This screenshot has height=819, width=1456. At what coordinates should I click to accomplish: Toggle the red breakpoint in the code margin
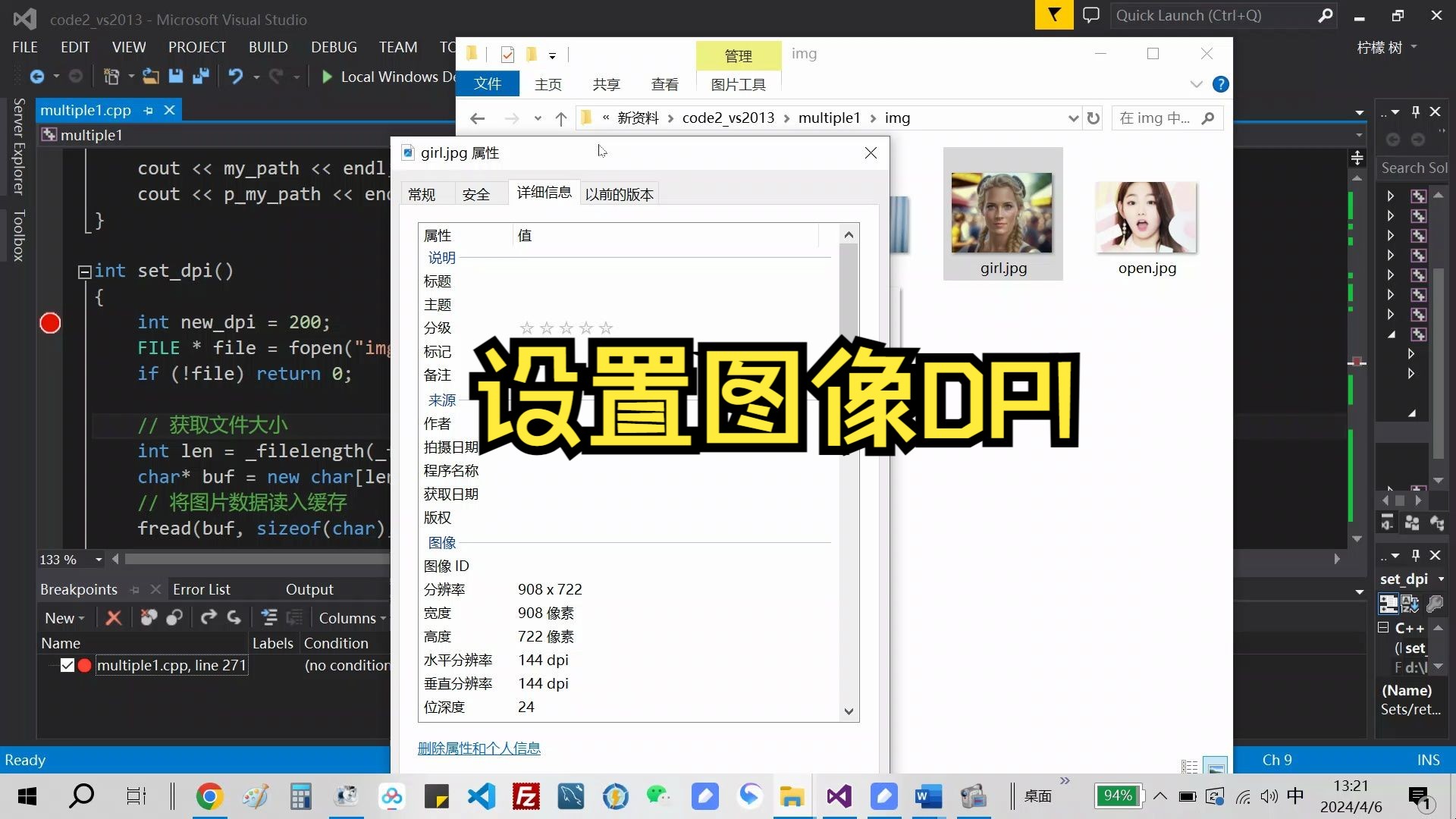(x=49, y=322)
